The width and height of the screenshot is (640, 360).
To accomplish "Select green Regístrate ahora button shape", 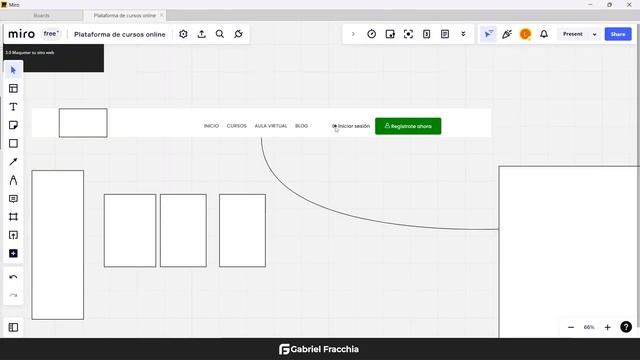I will [x=408, y=126].
